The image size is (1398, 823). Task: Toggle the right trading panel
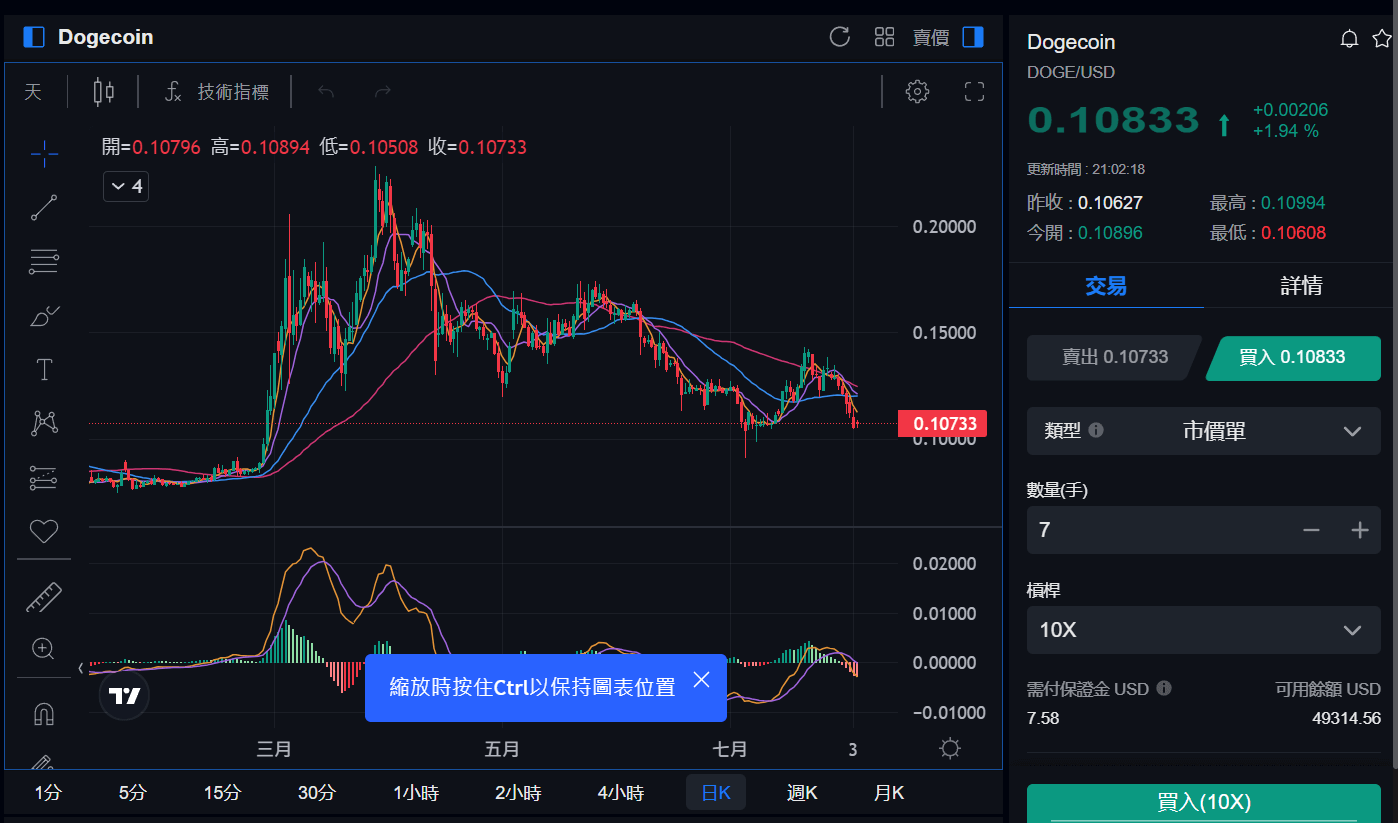click(x=972, y=37)
